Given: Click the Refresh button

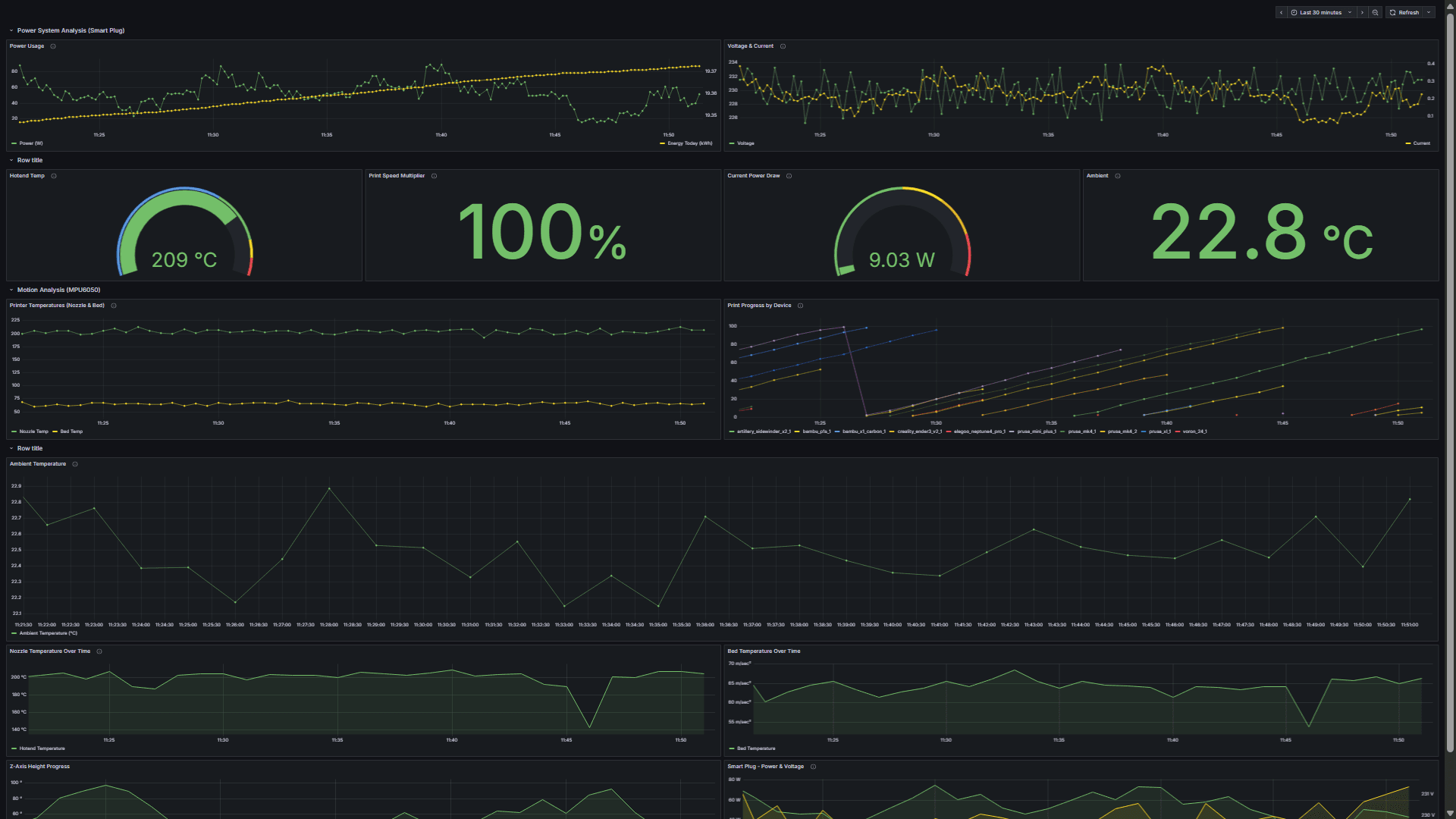Looking at the screenshot, I should pos(1405,12).
